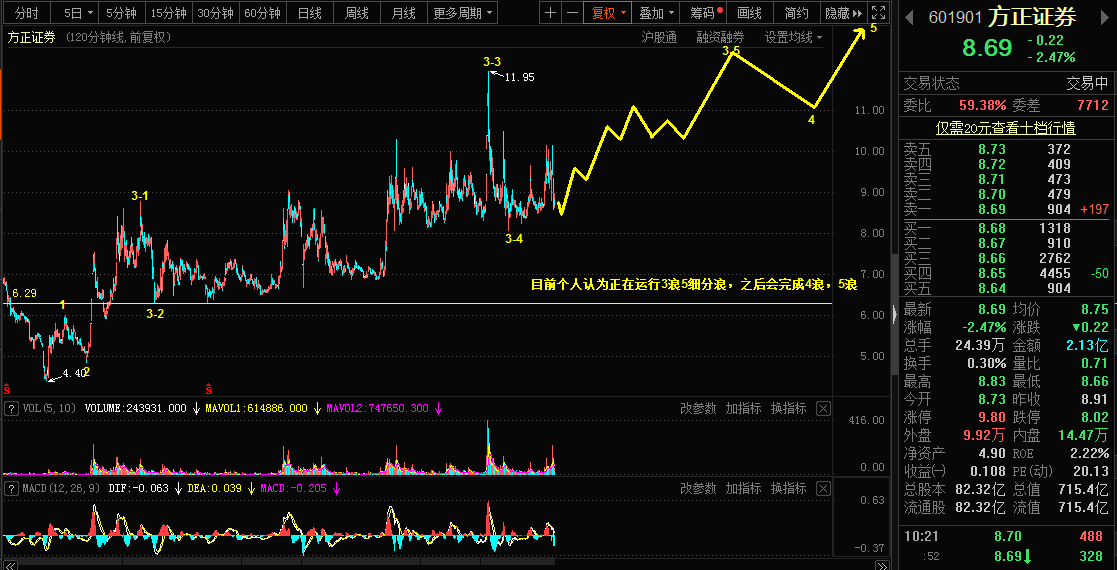Click 改参数 on the MACD panel

[x=697, y=488]
